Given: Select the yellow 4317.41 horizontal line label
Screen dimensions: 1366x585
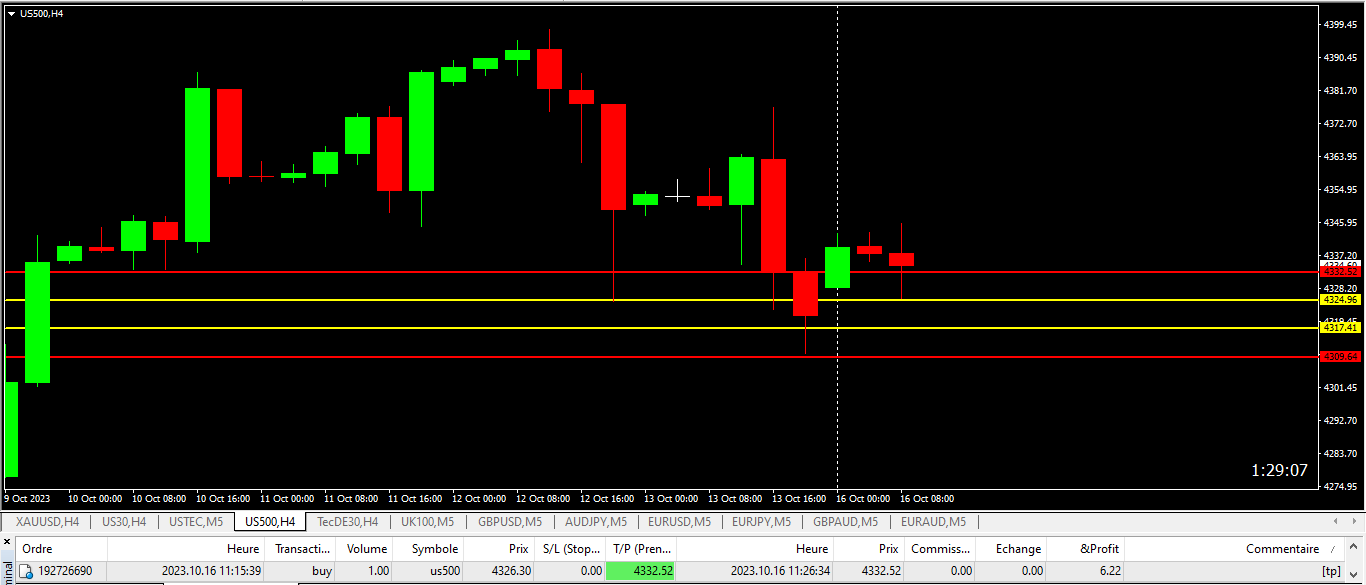Looking at the screenshot, I should click(x=1340, y=328).
